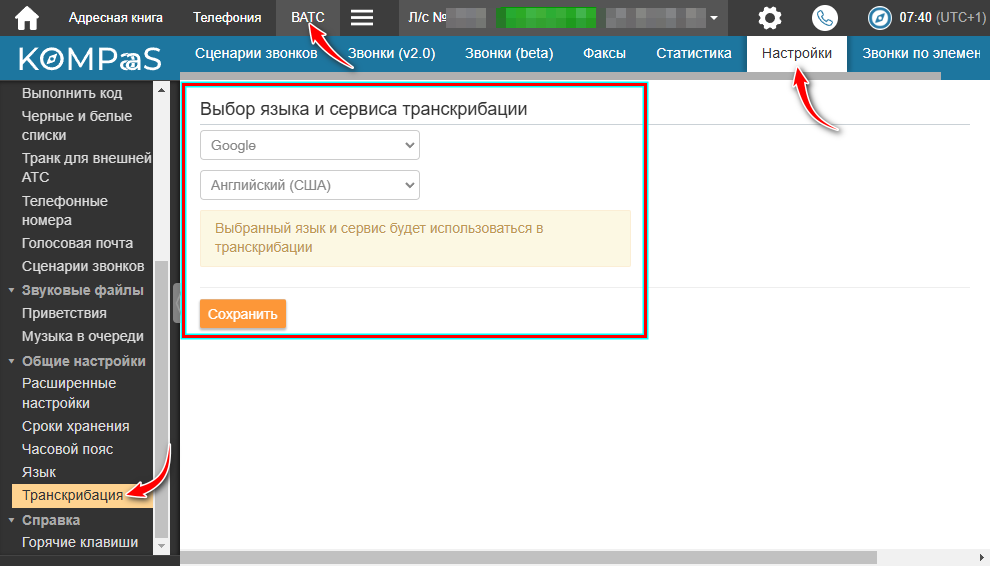Go to the home page icon
The height and width of the screenshot is (566, 990).
click(x=27, y=18)
